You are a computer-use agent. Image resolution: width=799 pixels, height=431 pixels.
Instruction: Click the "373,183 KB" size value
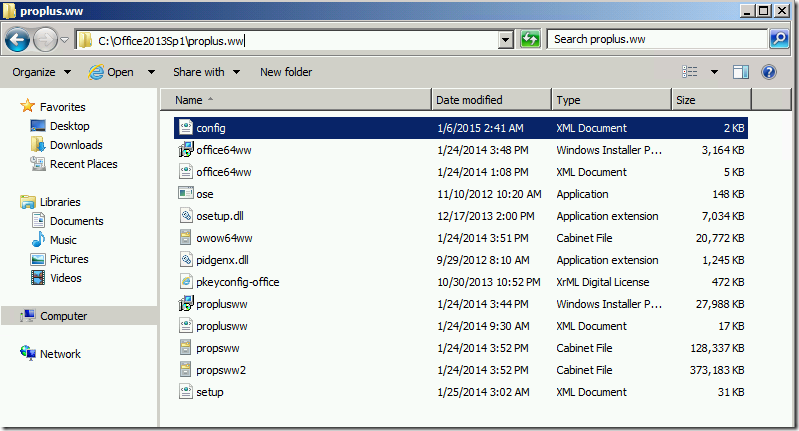717,370
